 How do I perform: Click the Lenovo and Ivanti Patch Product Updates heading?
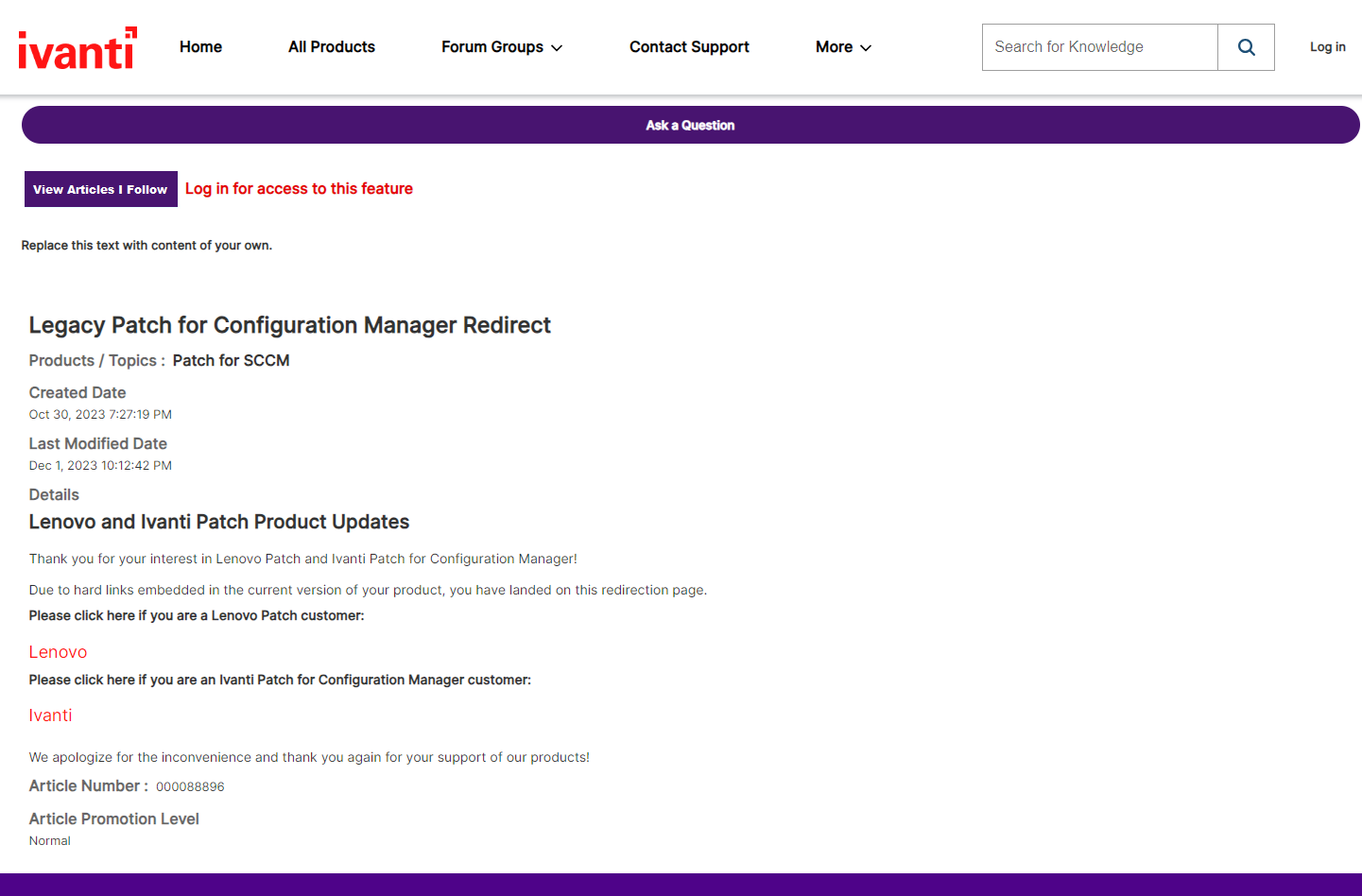[219, 522]
